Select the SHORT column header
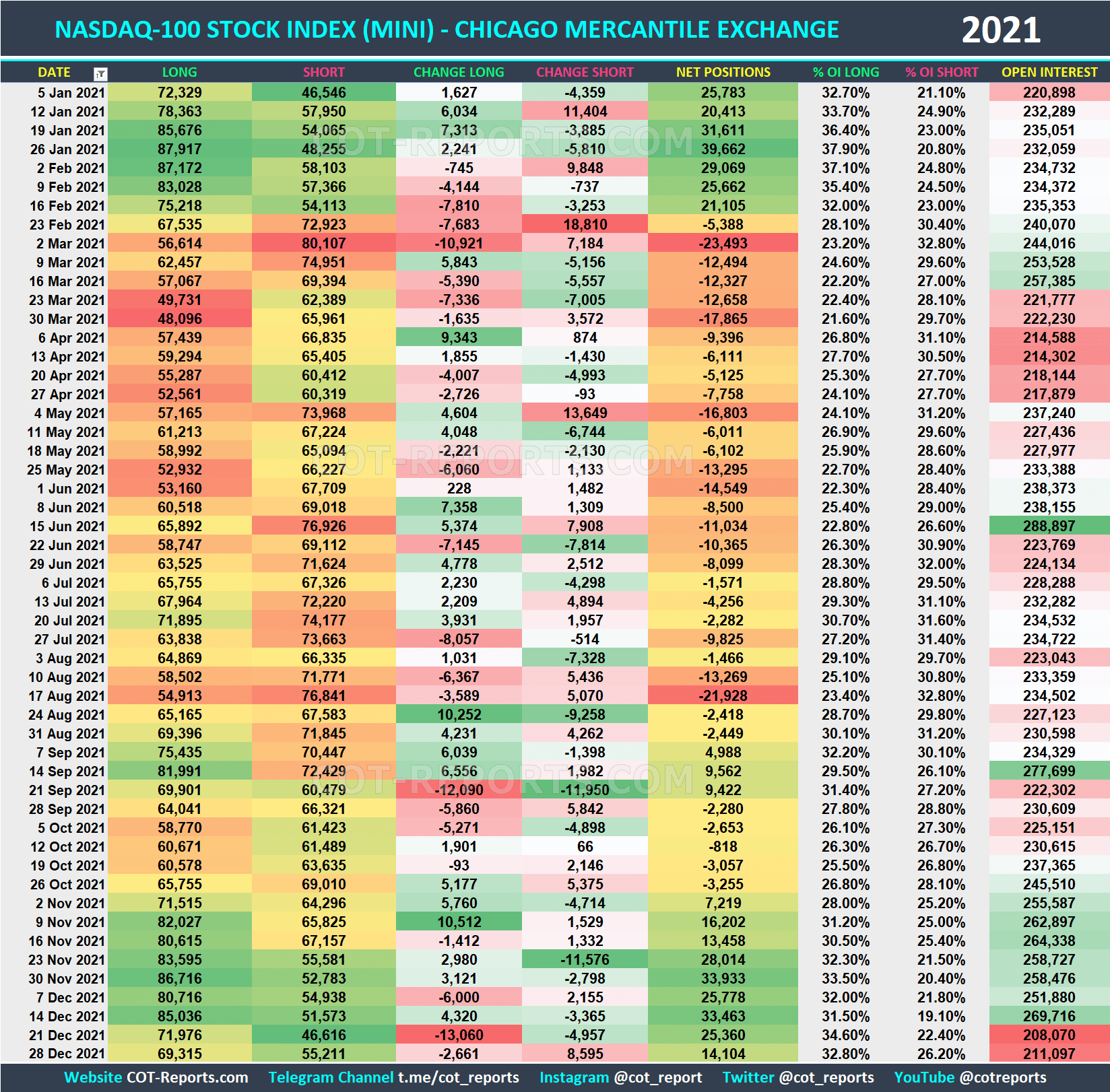 [323, 72]
